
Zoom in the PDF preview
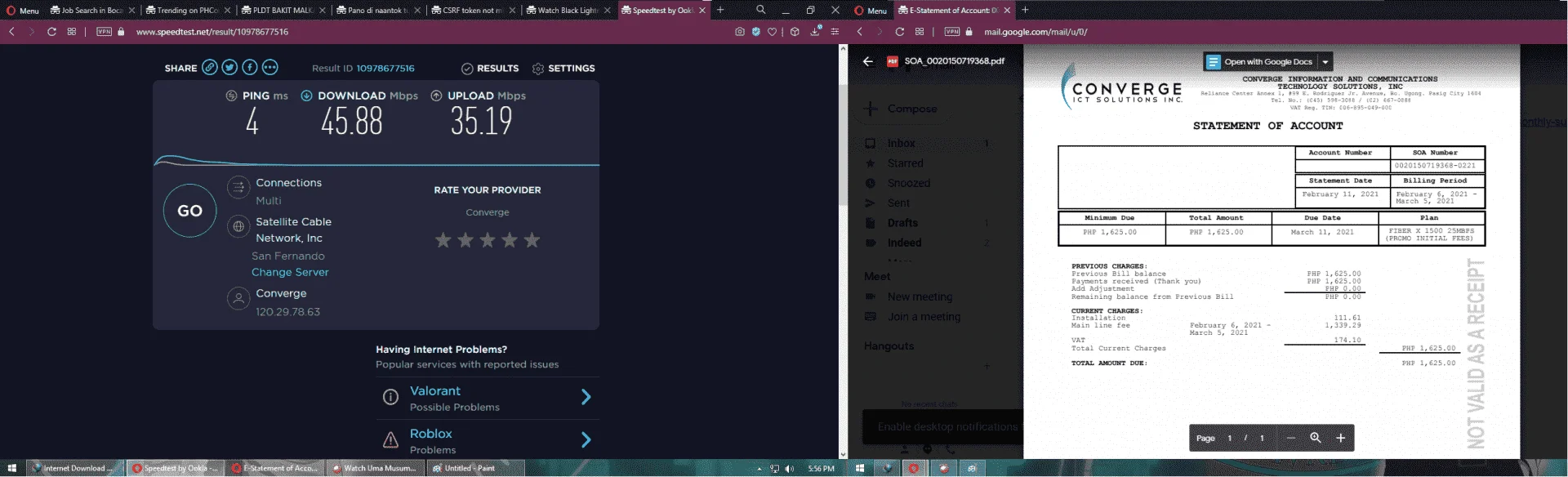click(1340, 438)
